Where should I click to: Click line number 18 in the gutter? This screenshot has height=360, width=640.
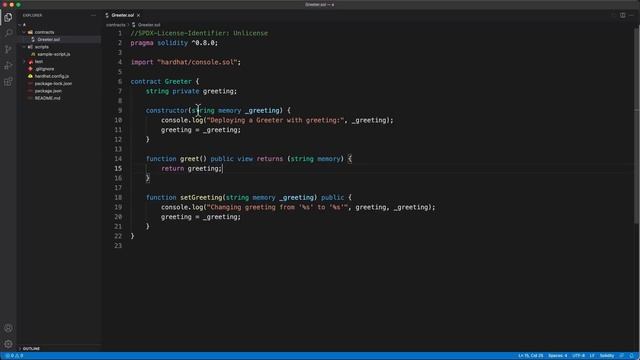tap(118, 198)
